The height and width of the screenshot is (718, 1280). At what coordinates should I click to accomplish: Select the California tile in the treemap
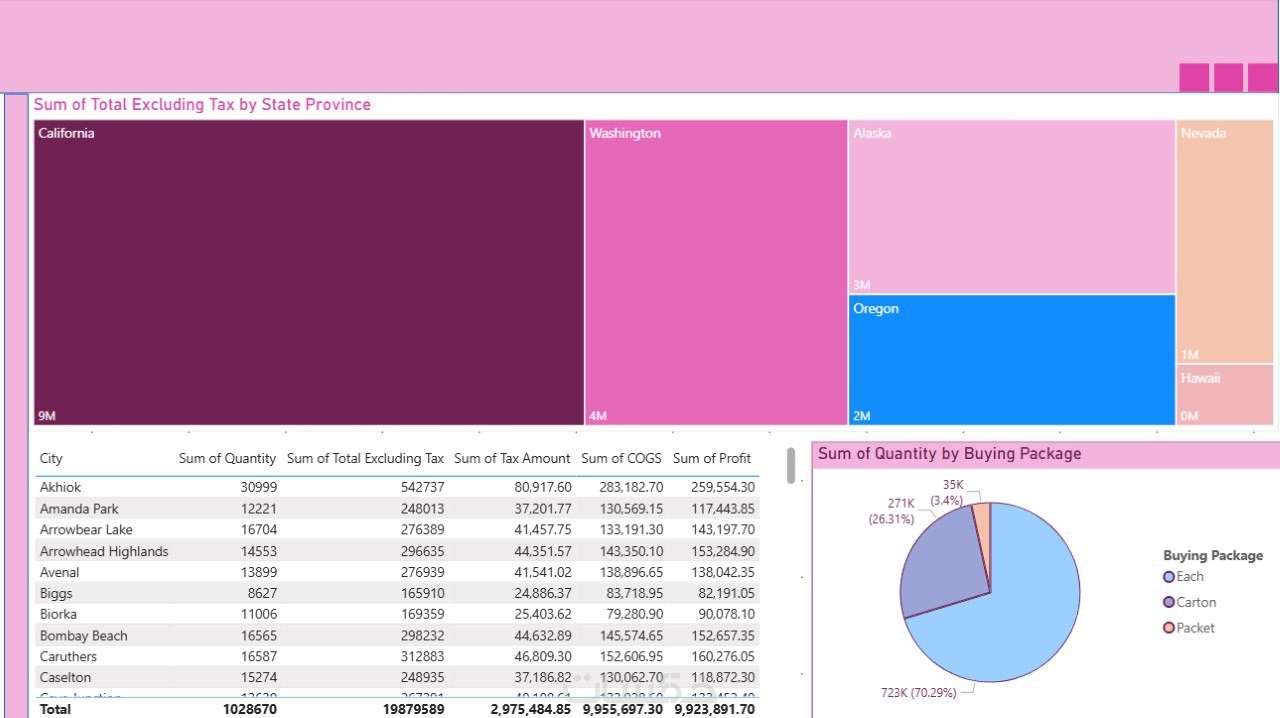309,273
